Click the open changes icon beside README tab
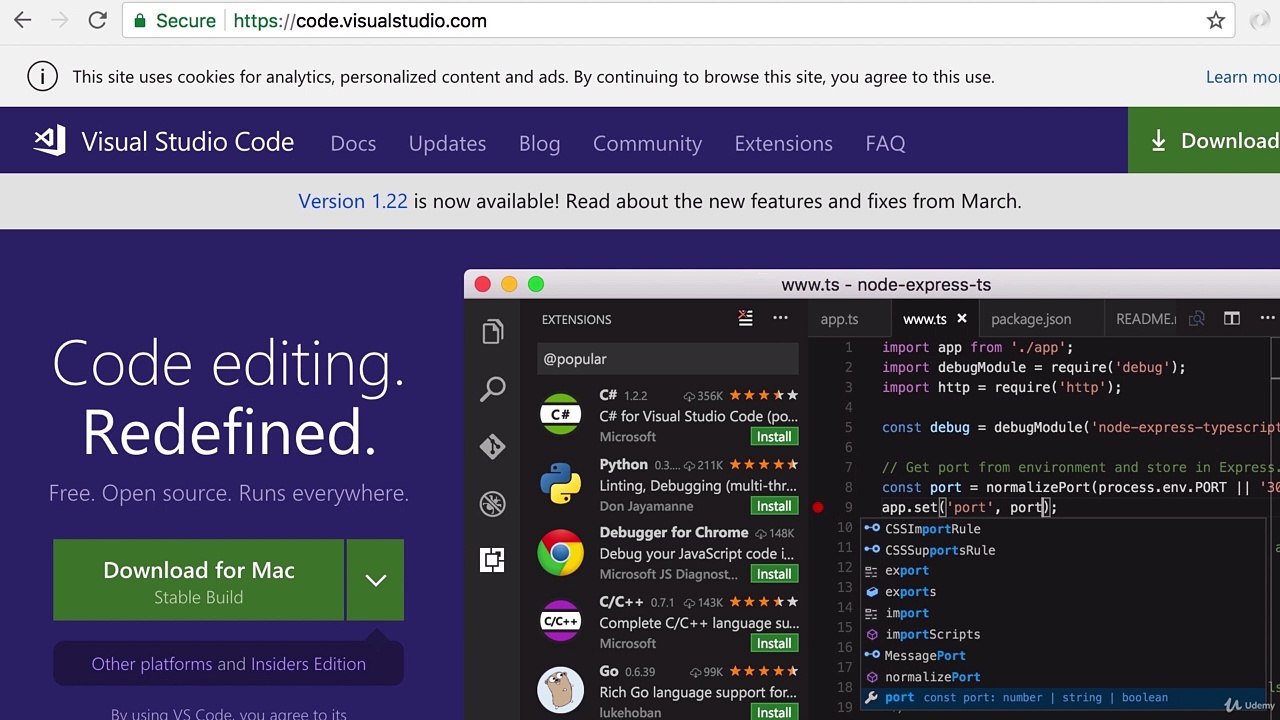Viewport: 1280px width, 720px height. click(1197, 319)
